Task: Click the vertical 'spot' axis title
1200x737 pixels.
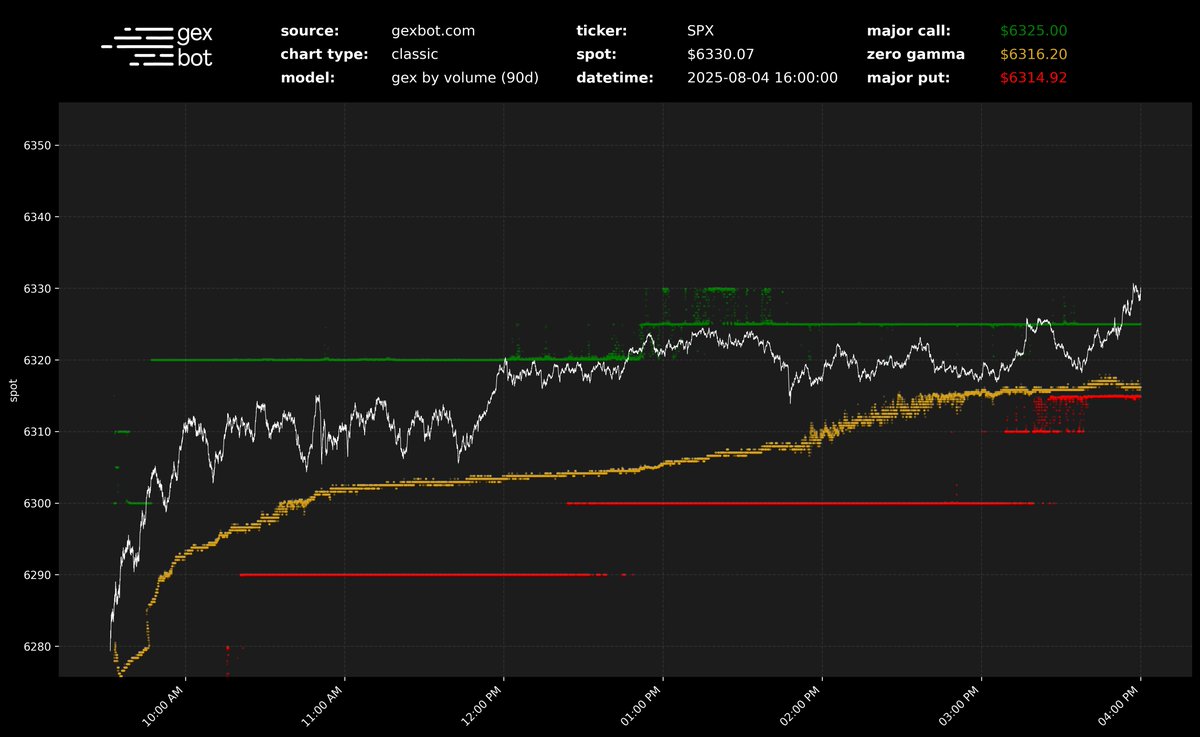Action: click(13, 390)
